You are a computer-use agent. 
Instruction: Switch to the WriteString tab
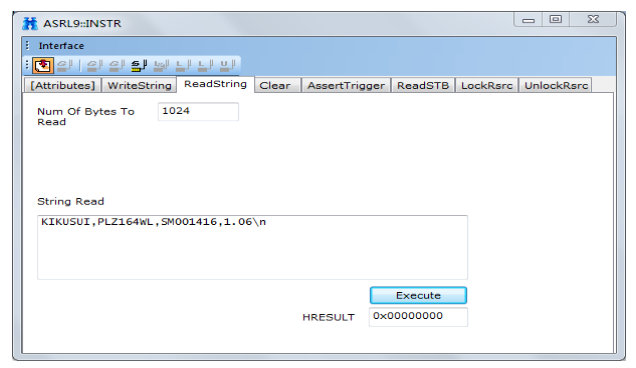point(139,86)
